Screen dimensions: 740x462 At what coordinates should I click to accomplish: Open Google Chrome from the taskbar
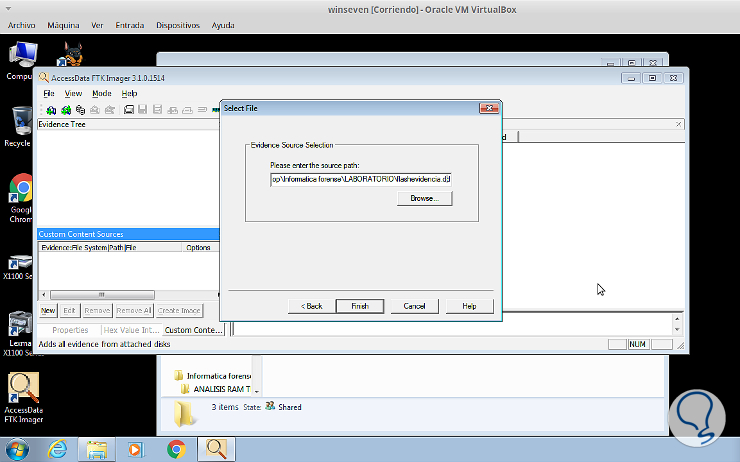pyautogui.click(x=176, y=449)
